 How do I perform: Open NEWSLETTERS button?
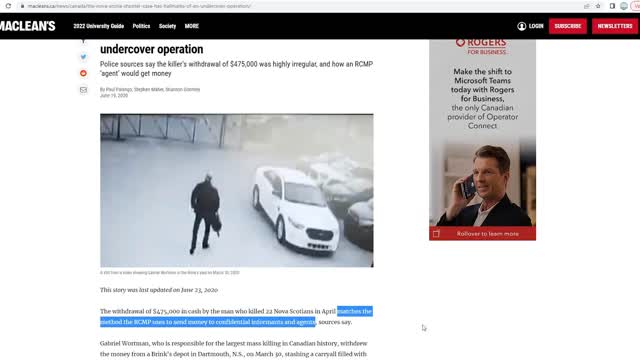tap(615, 26)
